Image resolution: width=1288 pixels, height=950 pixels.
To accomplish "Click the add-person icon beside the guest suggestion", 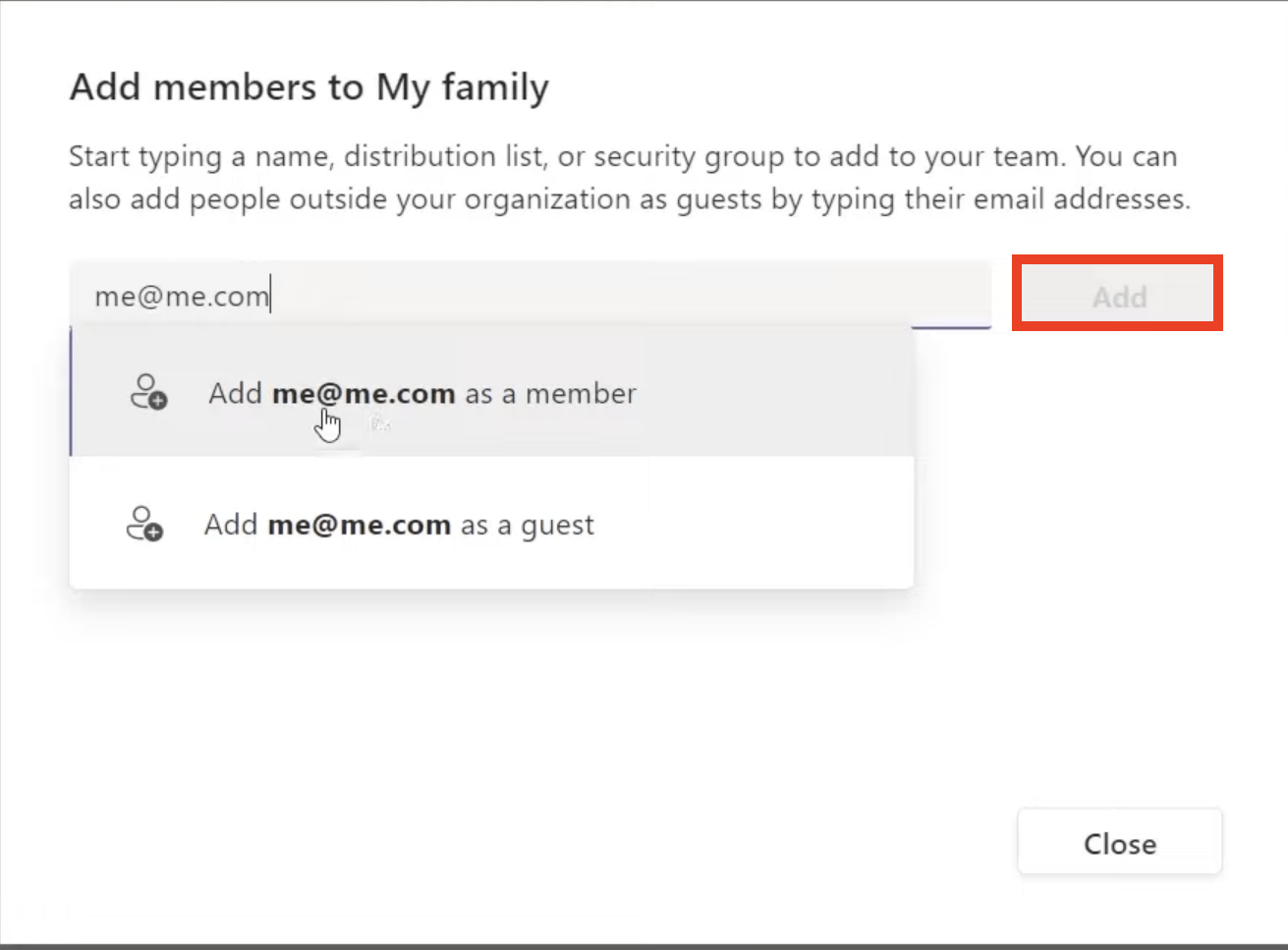I will (145, 524).
